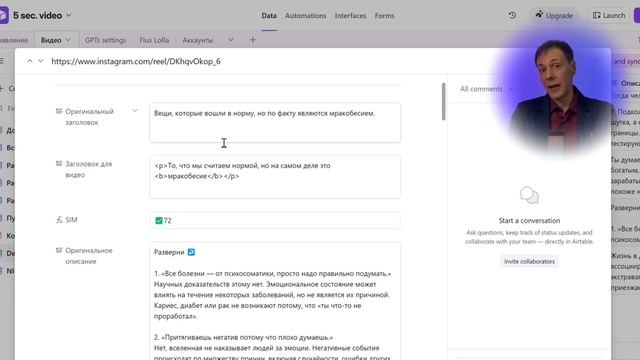
Task: Click the conversation speech bubbles icon
Action: click(x=529, y=195)
